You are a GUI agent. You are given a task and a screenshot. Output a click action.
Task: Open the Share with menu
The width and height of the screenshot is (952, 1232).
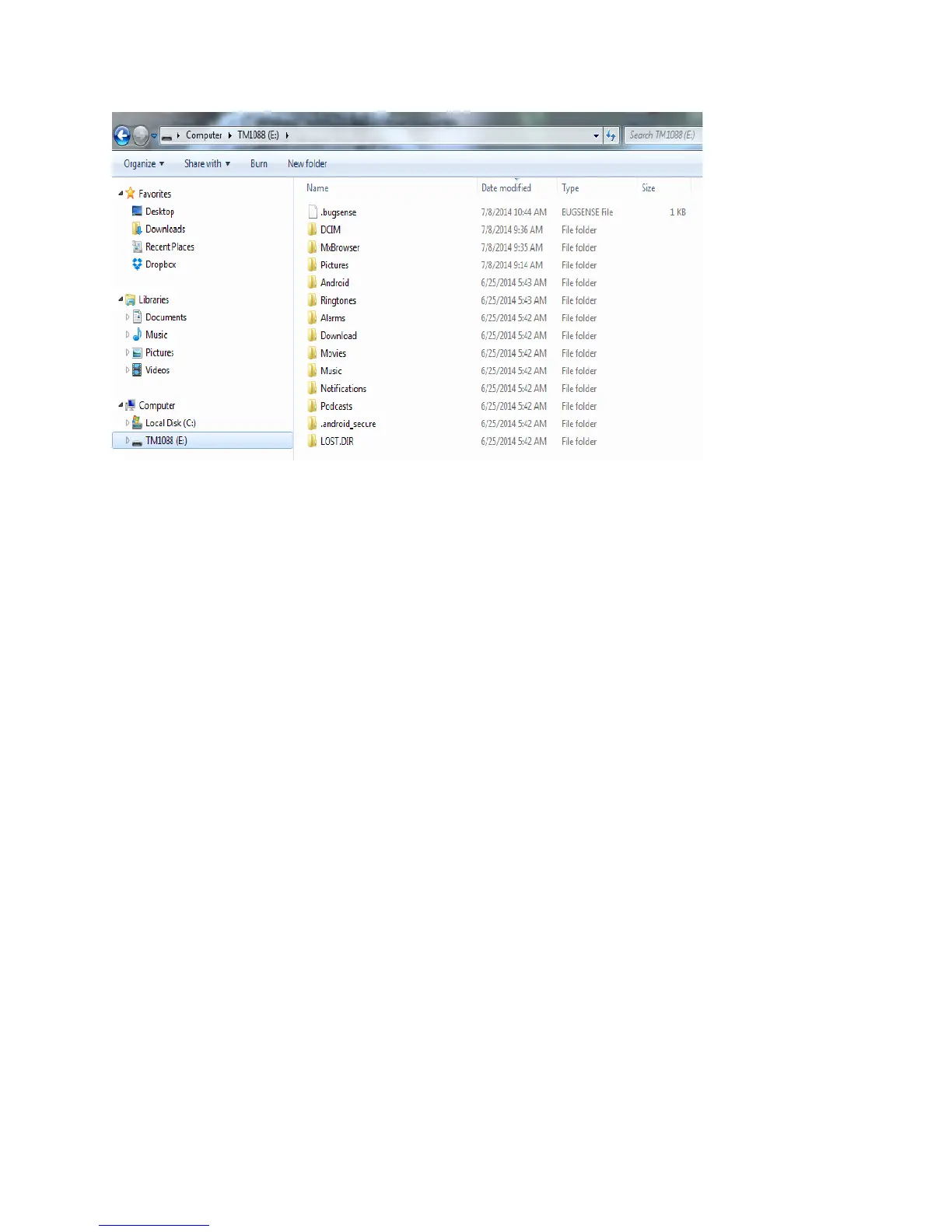click(207, 164)
